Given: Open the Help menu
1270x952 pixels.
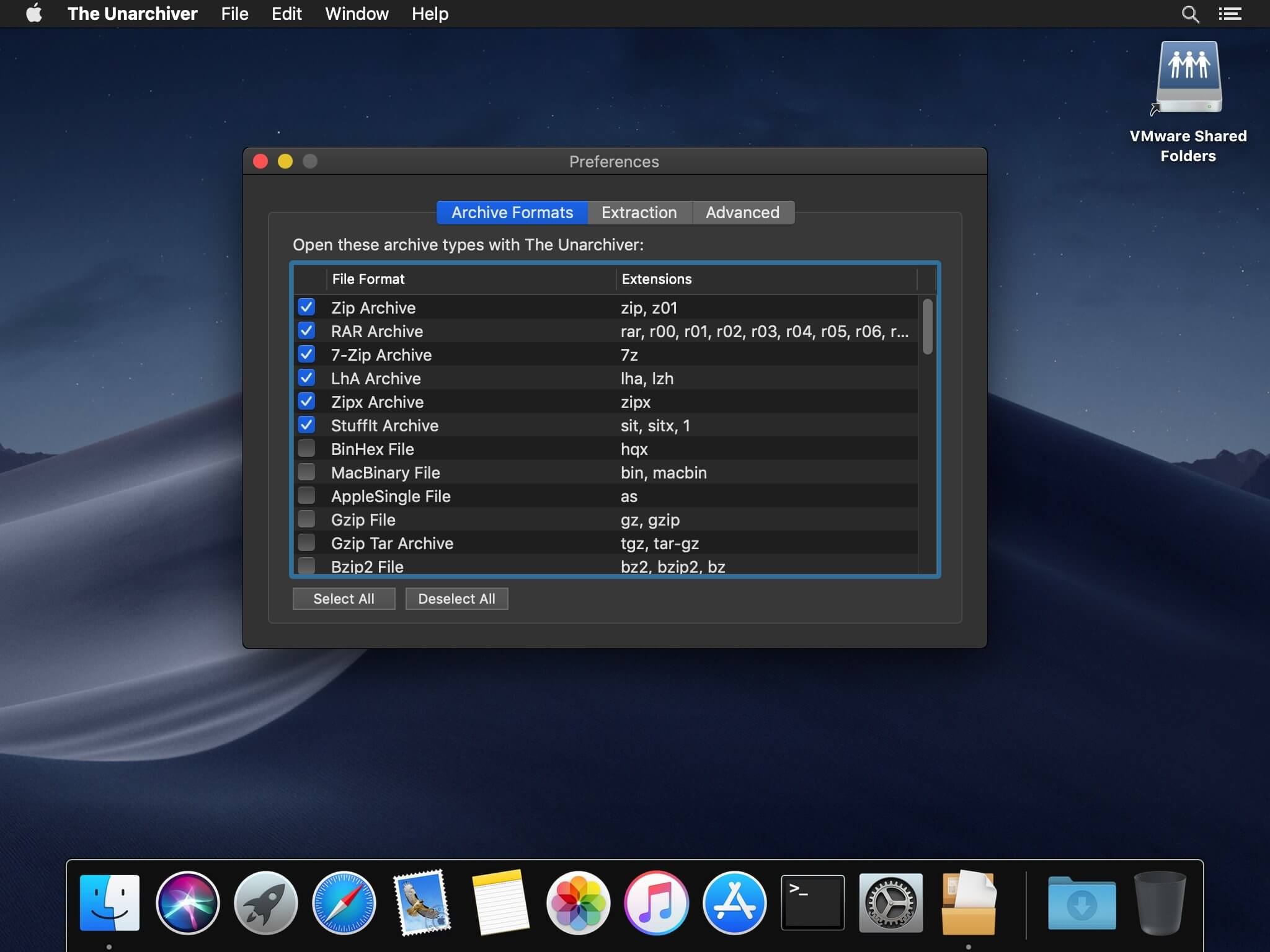Looking at the screenshot, I should coord(430,14).
